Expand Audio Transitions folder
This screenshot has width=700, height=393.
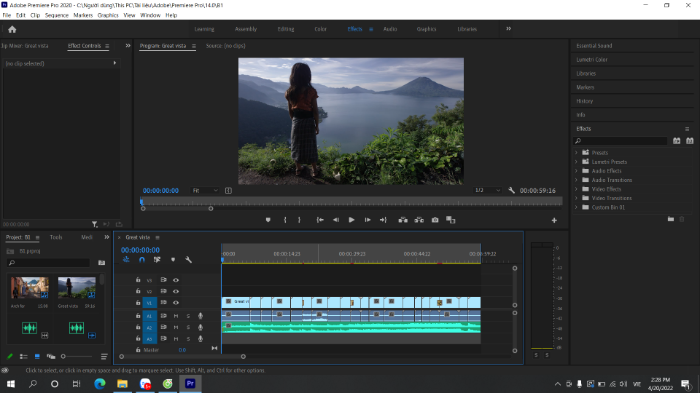576,180
